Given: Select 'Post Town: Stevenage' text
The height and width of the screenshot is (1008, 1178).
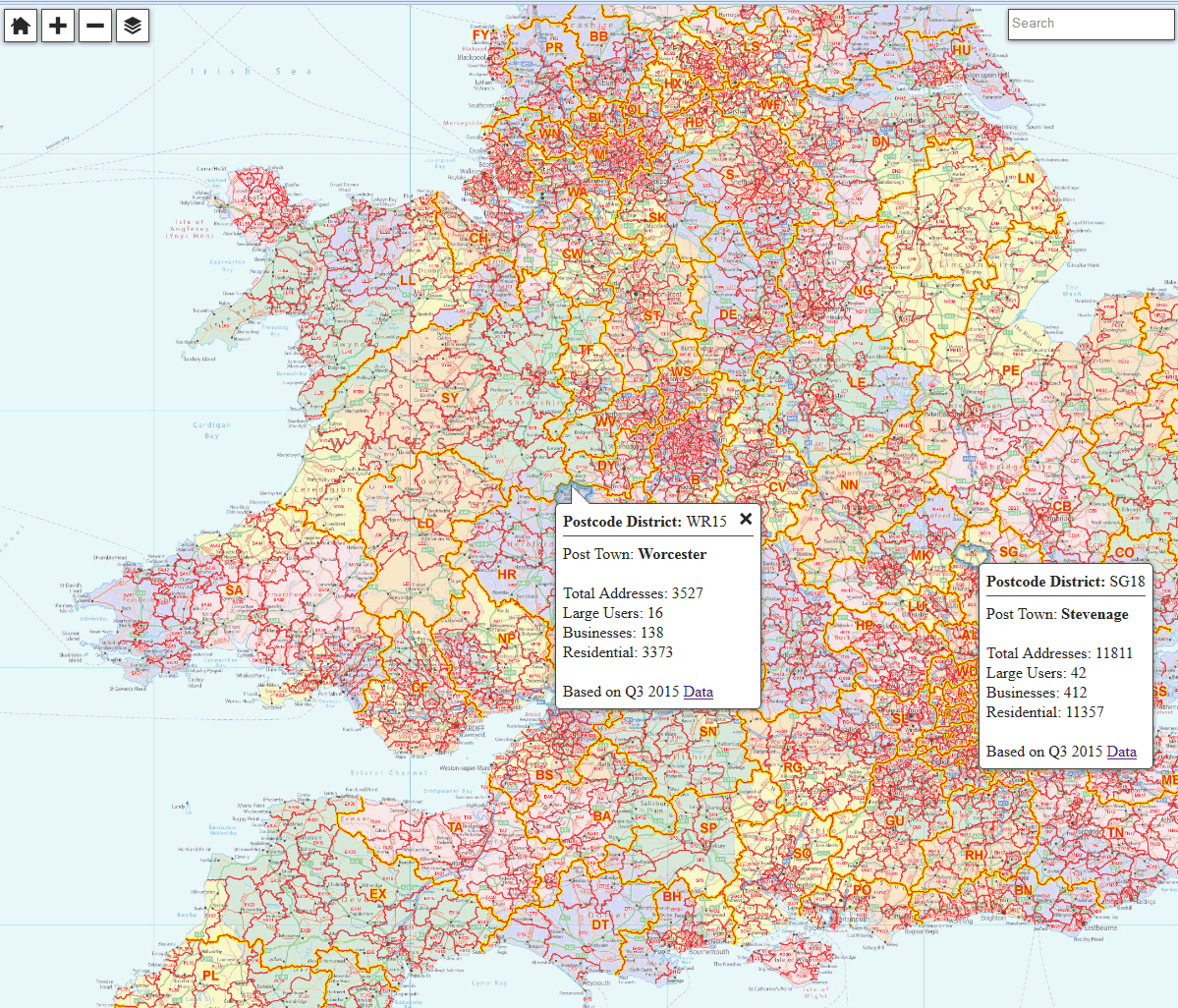Looking at the screenshot, I should [x=1057, y=614].
